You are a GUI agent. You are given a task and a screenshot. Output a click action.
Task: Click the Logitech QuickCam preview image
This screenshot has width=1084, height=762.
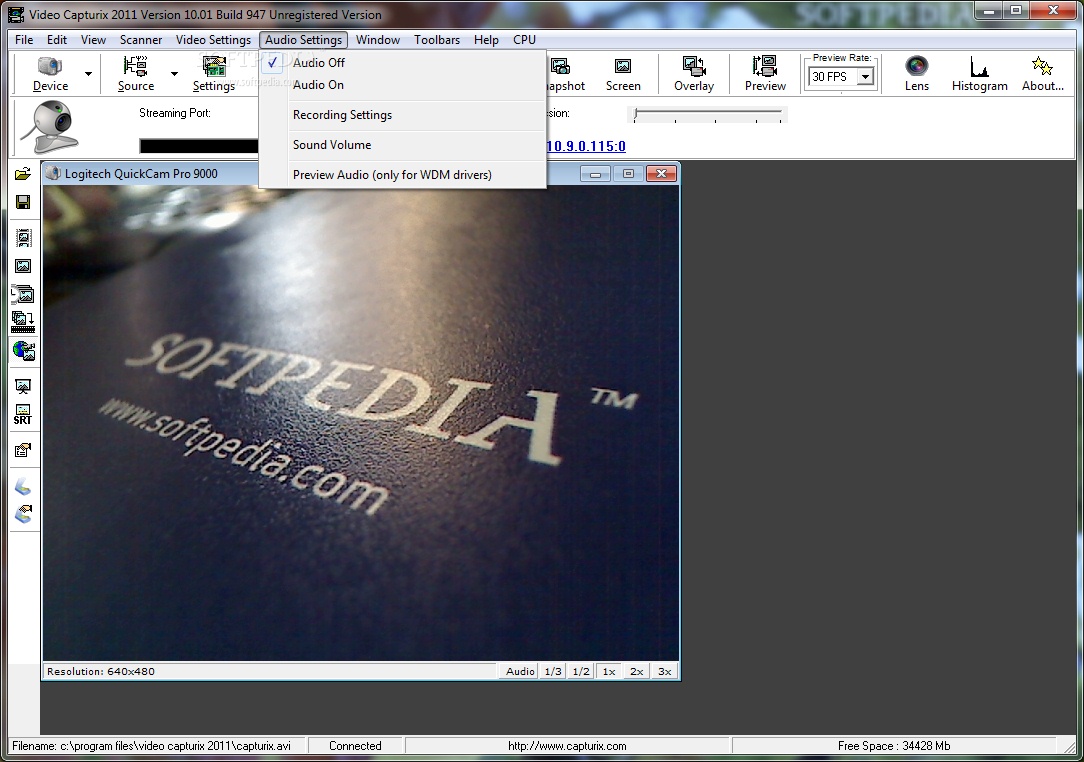360,422
